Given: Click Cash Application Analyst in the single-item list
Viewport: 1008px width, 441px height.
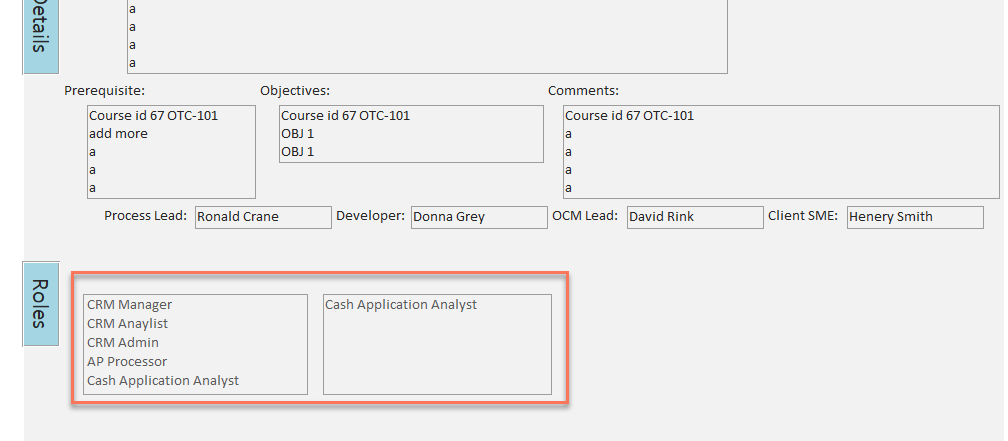Looking at the screenshot, I should pos(401,305).
